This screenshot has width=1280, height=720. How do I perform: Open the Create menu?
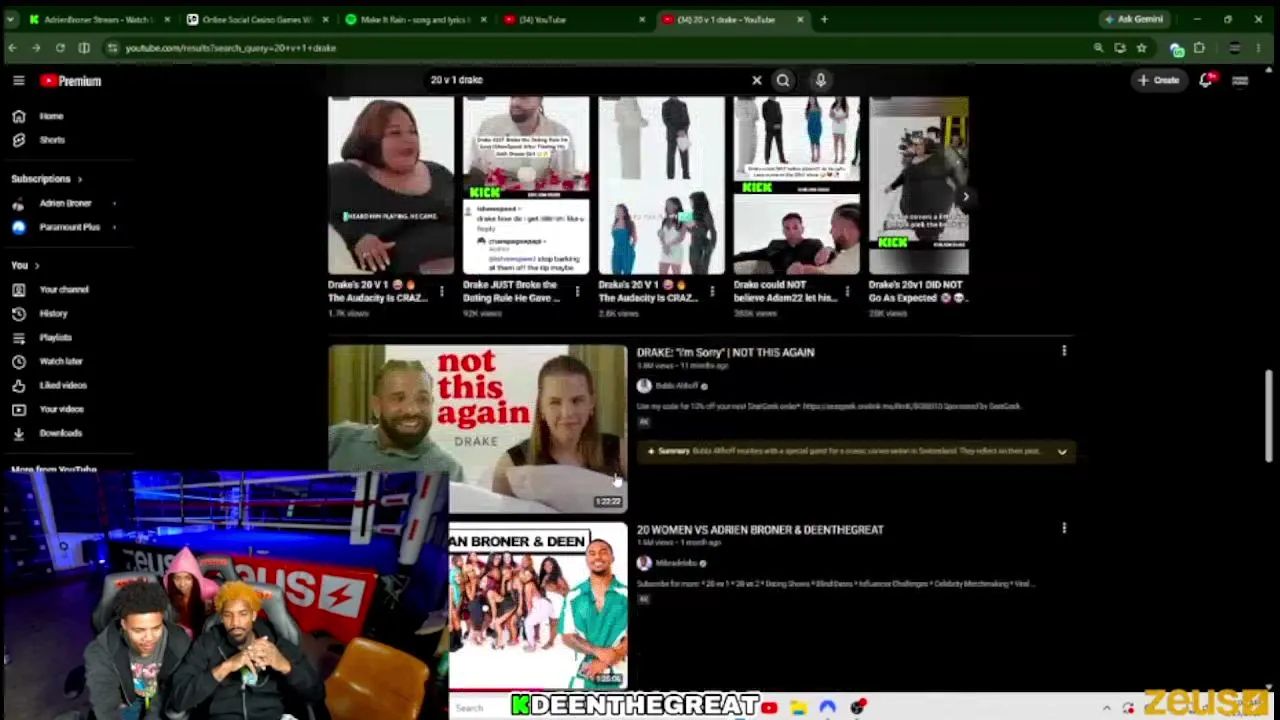tap(1158, 80)
